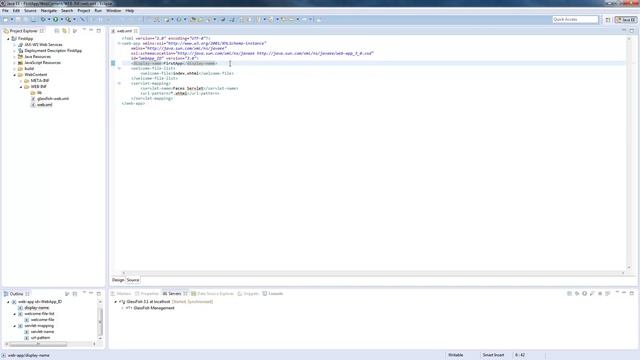Minimize the Project Explorer panel
This screenshot has width=640, height=360.
[x=91, y=30]
